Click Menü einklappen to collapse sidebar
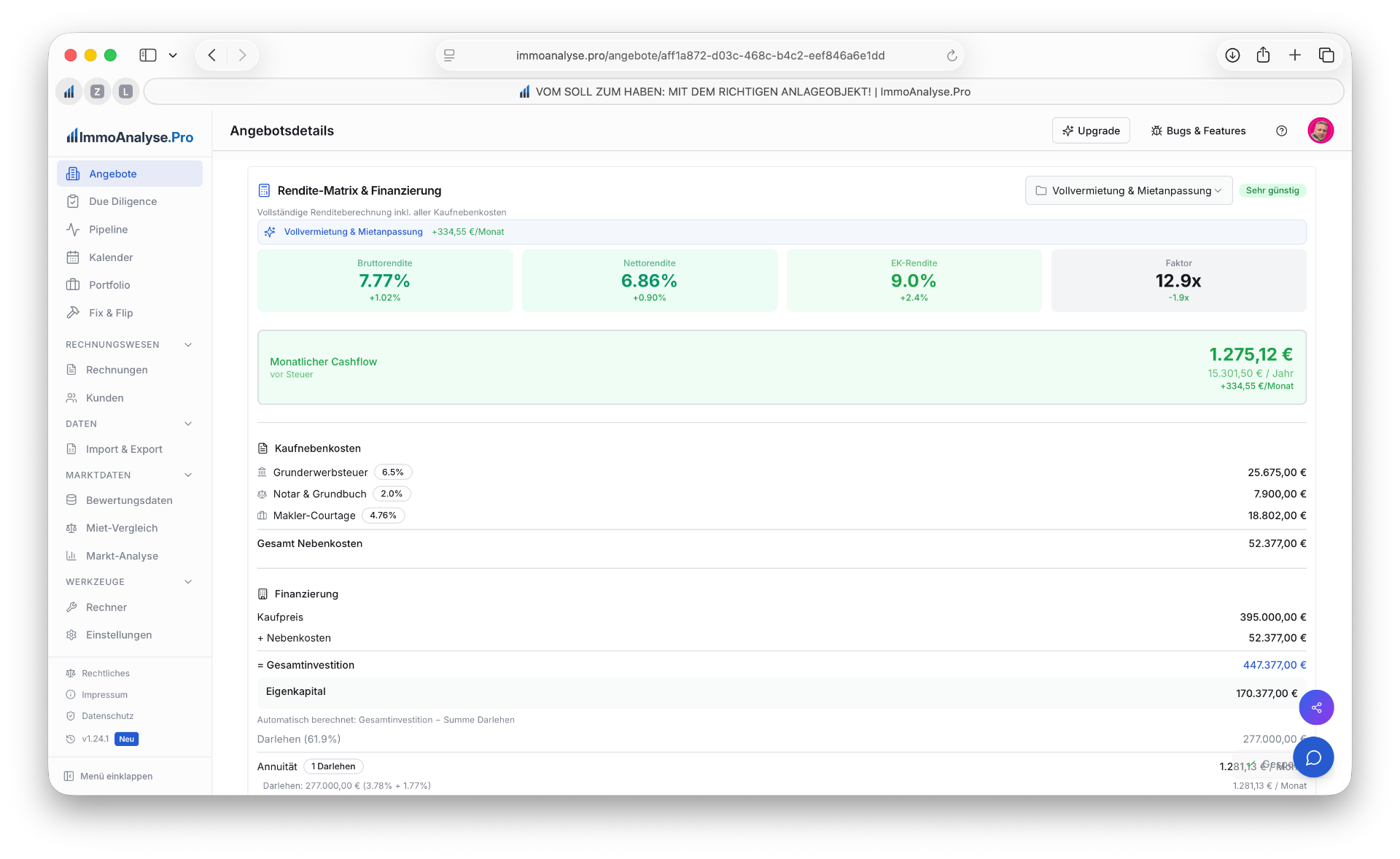 (109, 776)
